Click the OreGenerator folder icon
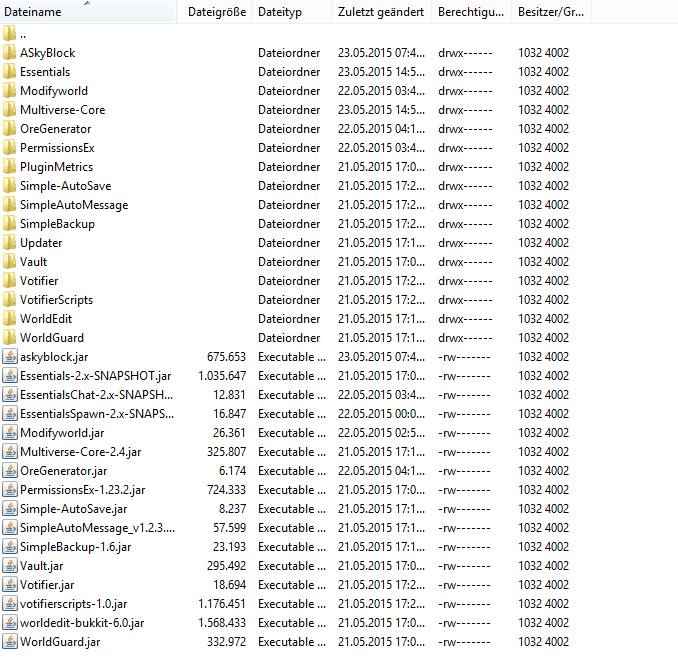This screenshot has width=678, height=660. pos(10,129)
